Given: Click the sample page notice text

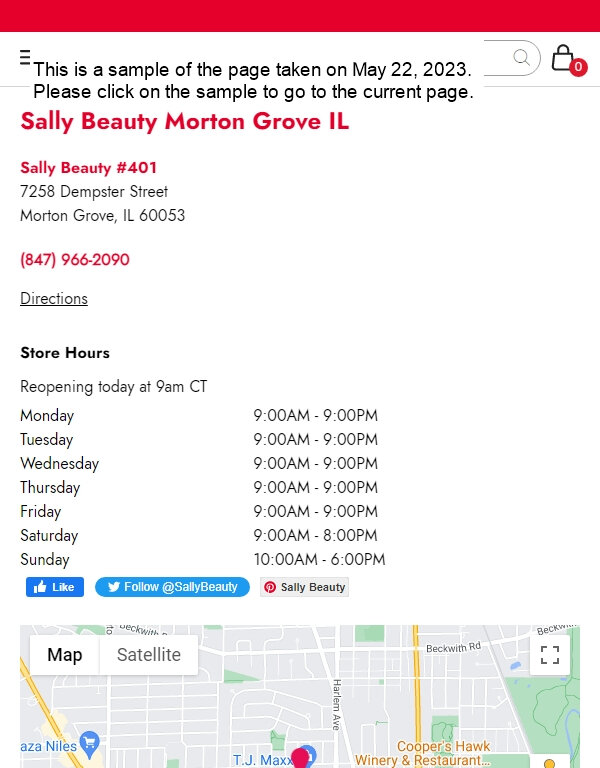Looking at the screenshot, I should [x=253, y=80].
